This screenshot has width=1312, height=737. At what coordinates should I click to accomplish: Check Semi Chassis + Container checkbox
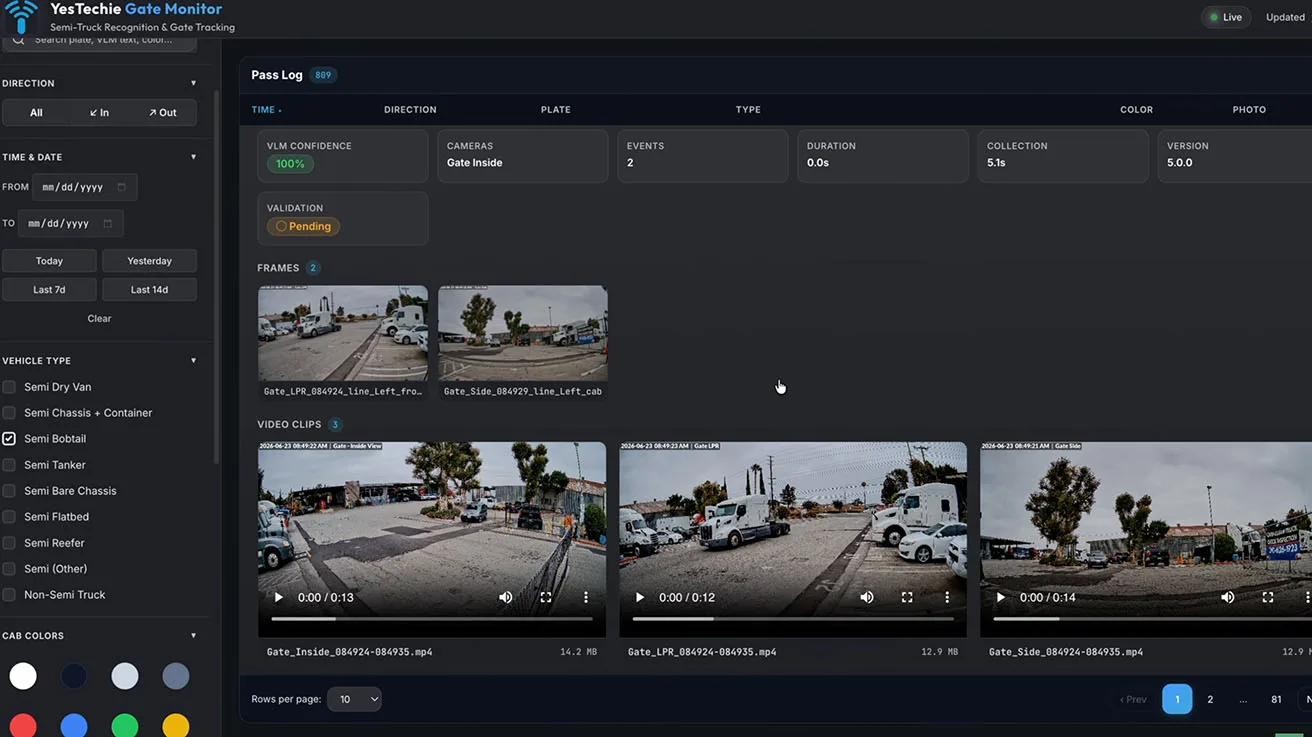point(9,413)
